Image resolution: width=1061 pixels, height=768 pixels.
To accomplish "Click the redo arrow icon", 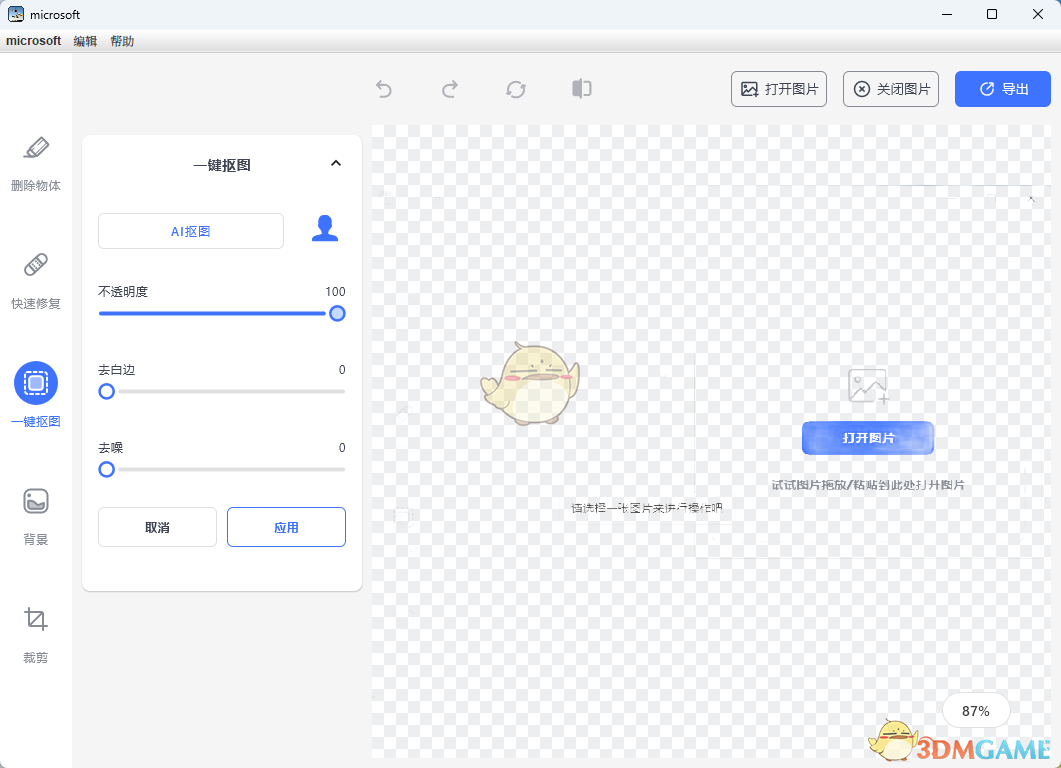I will coord(450,89).
